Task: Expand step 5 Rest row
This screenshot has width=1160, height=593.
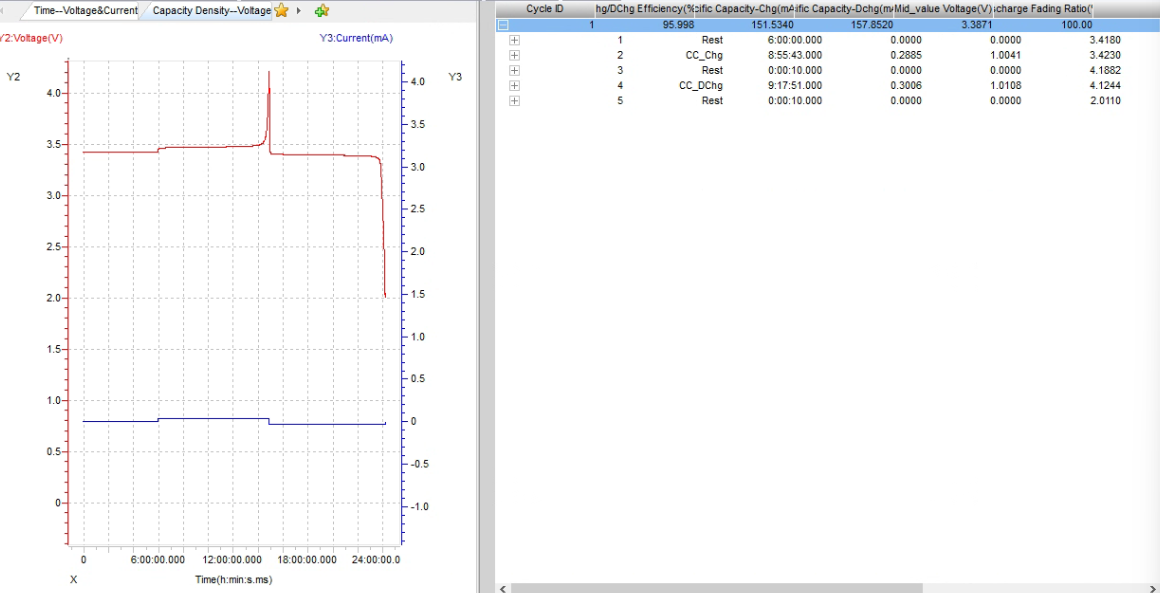Action: point(515,101)
